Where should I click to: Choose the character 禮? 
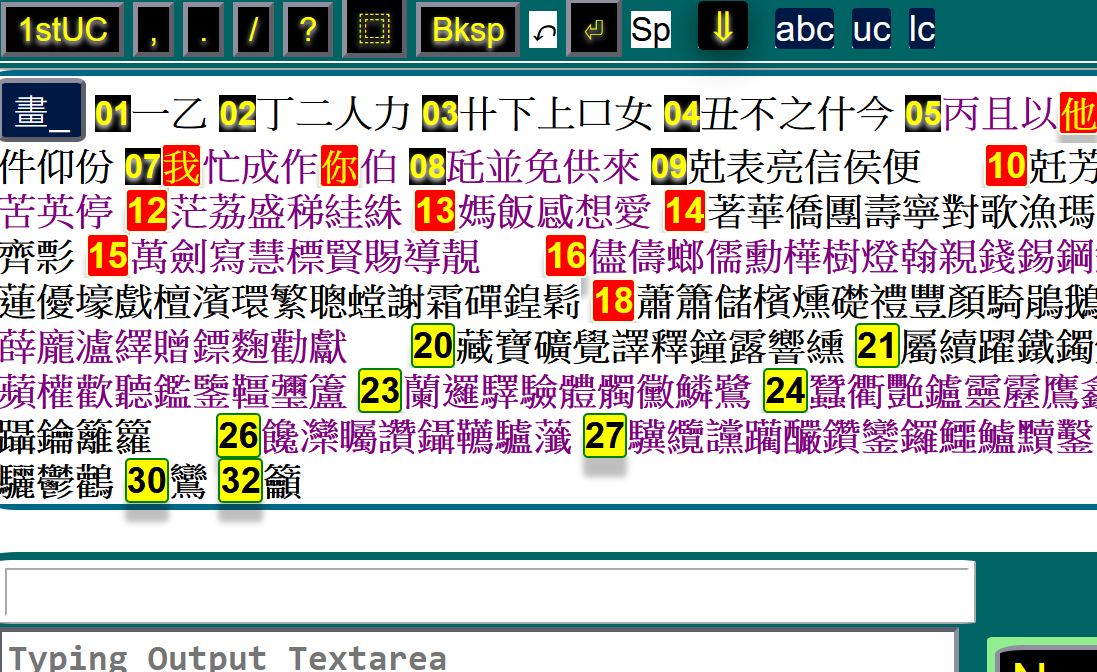(887, 301)
